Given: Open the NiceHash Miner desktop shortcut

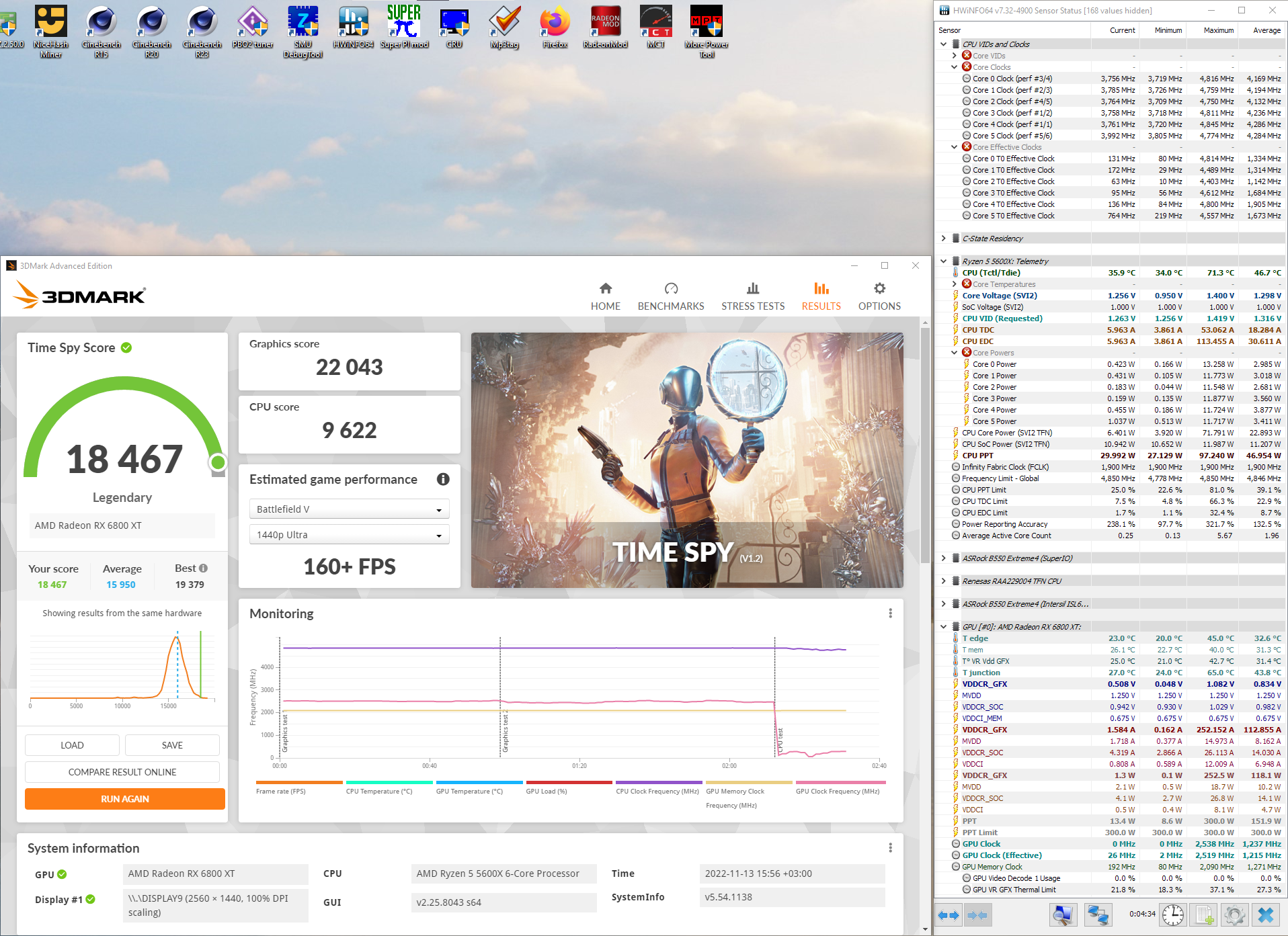Looking at the screenshot, I should 51,31.
